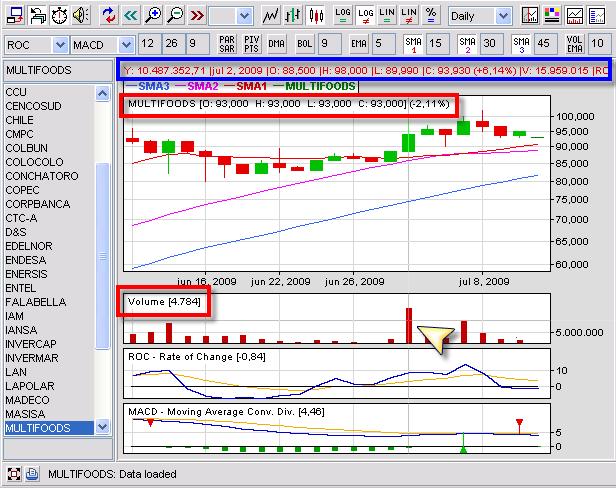This screenshot has width=616, height=488.
Task: Click the last toolbar chart report icon
Action: tap(597, 15)
